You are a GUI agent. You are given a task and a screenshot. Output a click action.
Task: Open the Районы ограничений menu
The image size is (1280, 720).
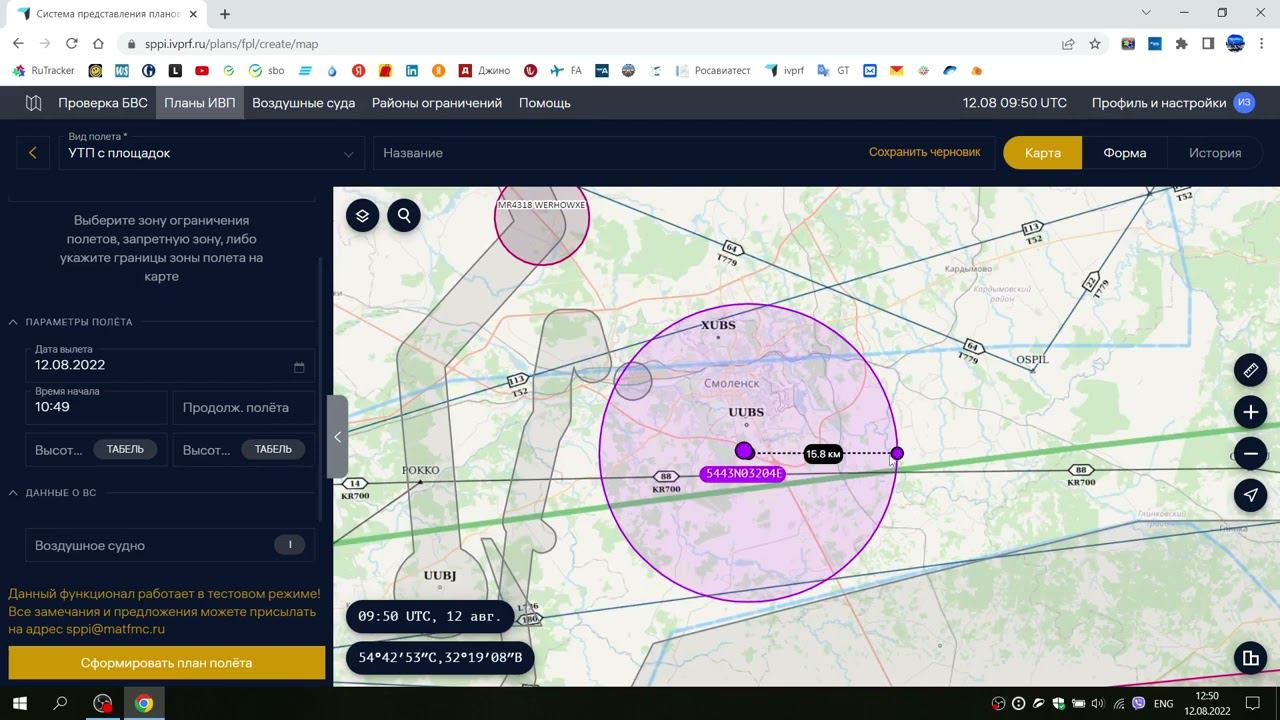(x=436, y=103)
